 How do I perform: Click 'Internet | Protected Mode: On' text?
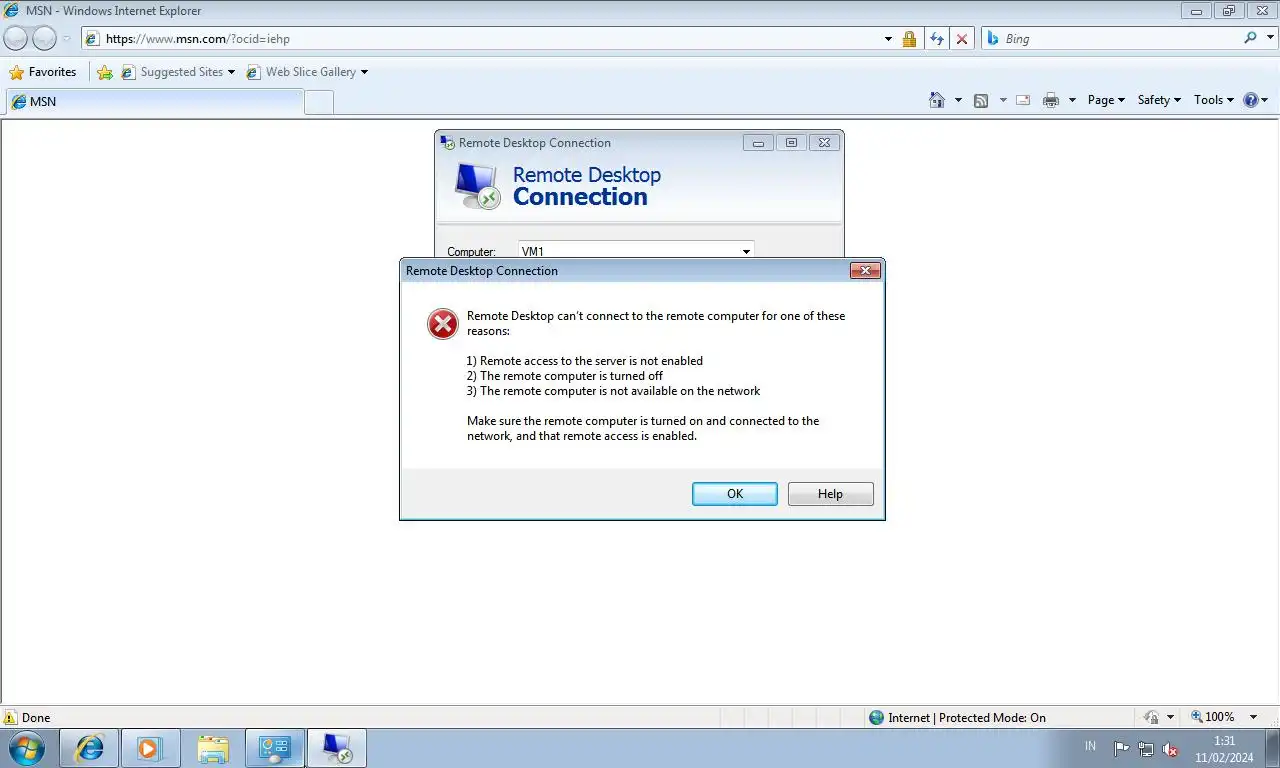coord(967,718)
